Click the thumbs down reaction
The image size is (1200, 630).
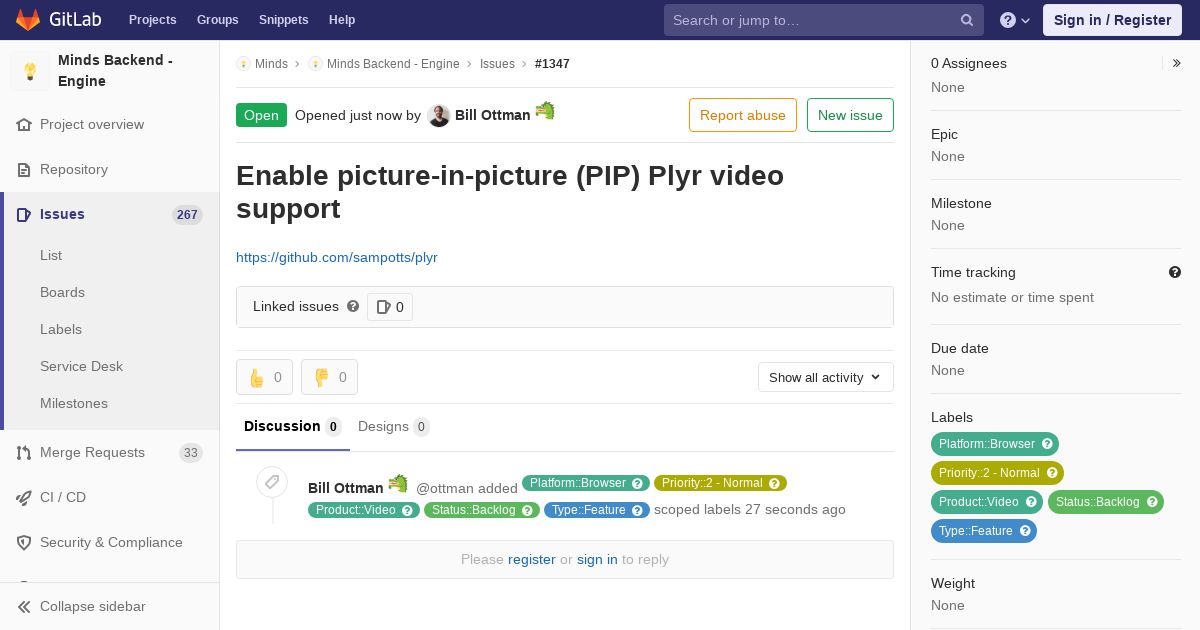pyautogui.click(x=329, y=377)
